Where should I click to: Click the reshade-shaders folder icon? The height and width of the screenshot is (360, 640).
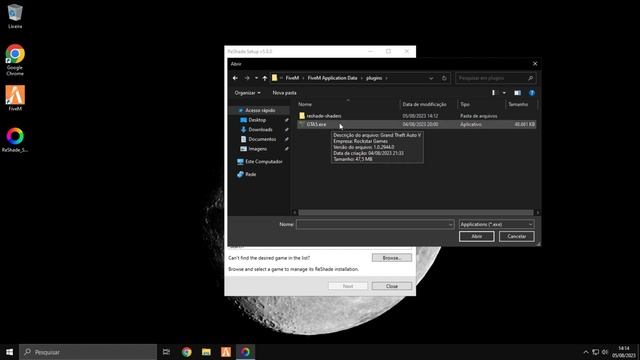click(302, 116)
